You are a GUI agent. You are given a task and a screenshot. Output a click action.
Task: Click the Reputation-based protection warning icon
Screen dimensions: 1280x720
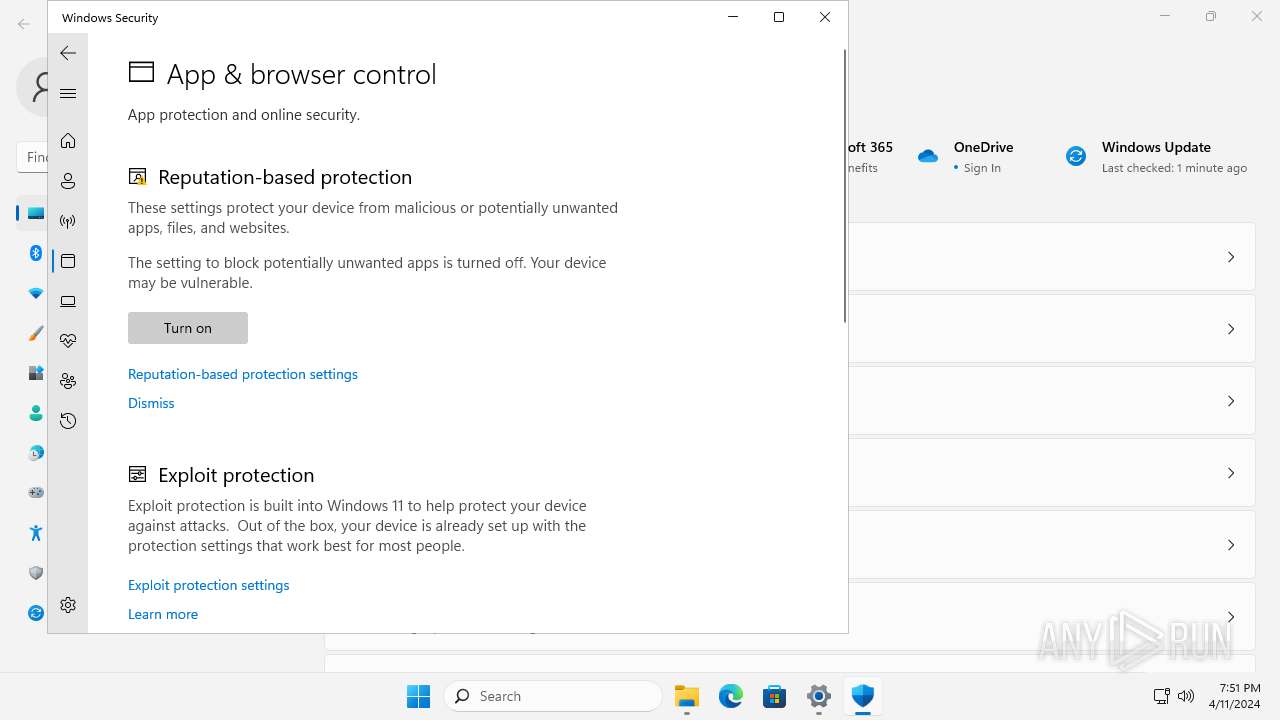pyautogui.click(x=138, y=177)
